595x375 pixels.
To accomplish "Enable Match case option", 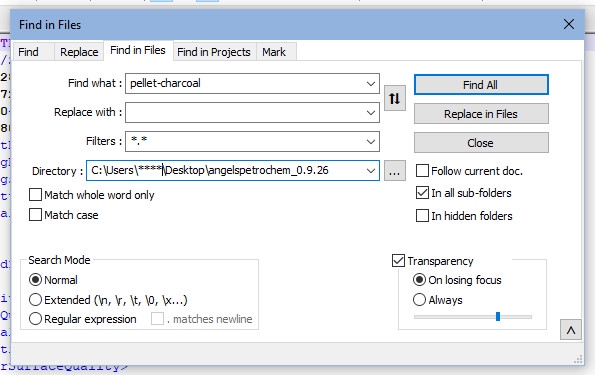I will [35, 215].
